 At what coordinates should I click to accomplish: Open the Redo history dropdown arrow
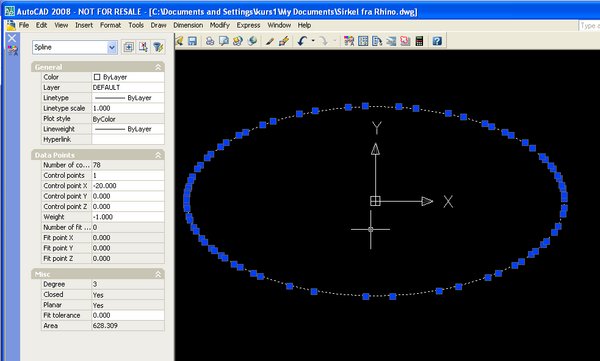pos(334,41)
